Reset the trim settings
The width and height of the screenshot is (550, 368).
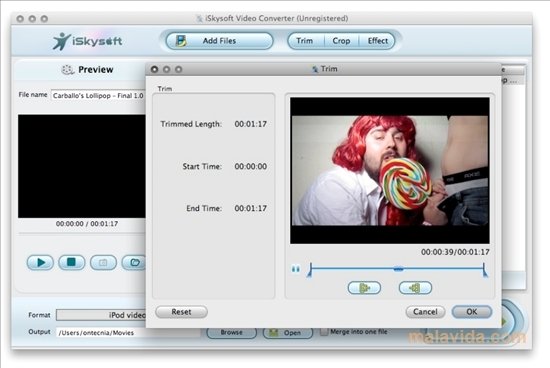tap(181, 312)
